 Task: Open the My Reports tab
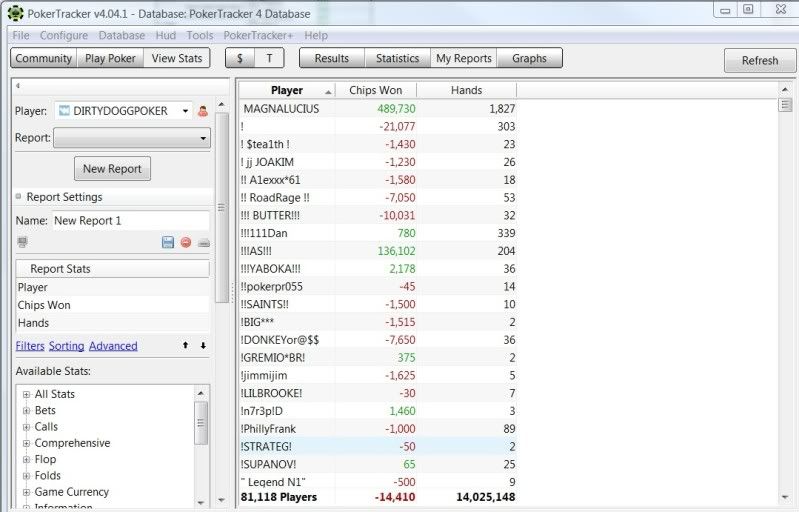[464, 58]
